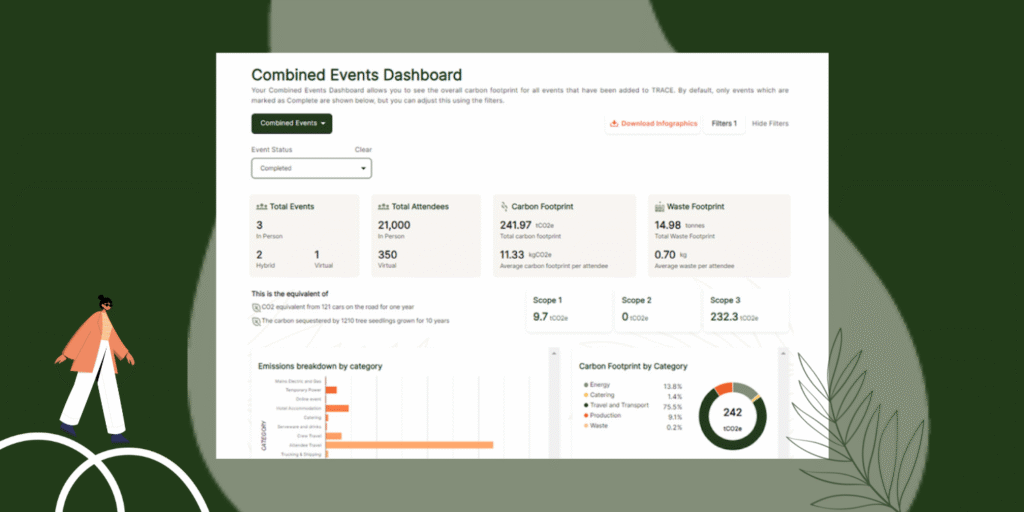Click the Carbon Footprint footprint icon

(504, 206)
